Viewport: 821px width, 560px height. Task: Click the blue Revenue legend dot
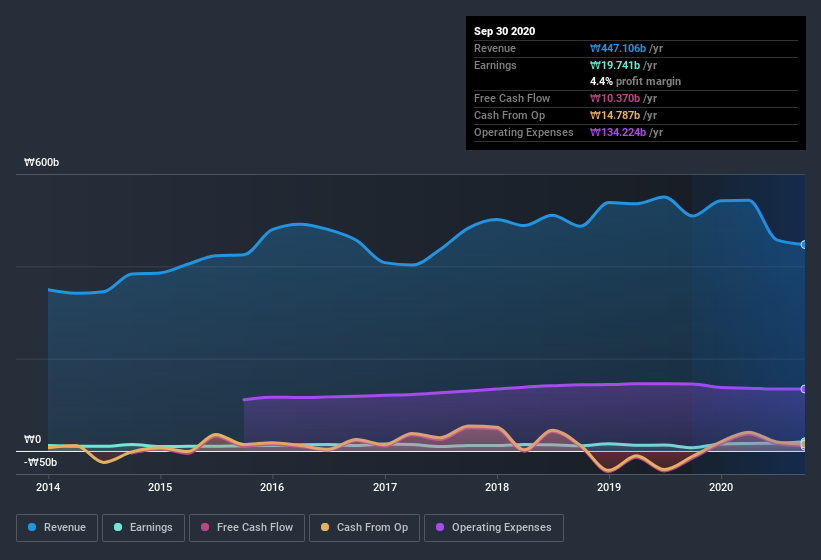tap(33, 527)
